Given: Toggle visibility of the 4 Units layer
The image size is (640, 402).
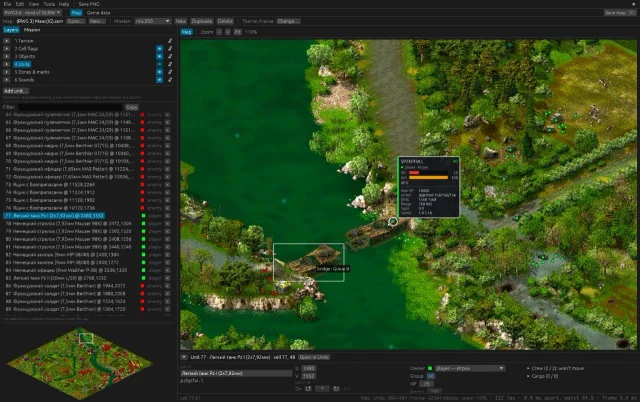Looking at the screenshot, I should [159, 64].
